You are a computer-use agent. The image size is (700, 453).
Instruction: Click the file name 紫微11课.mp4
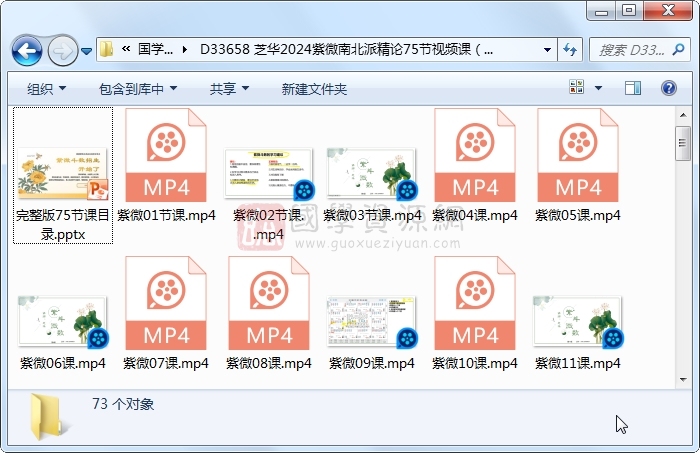pos(578,363)
